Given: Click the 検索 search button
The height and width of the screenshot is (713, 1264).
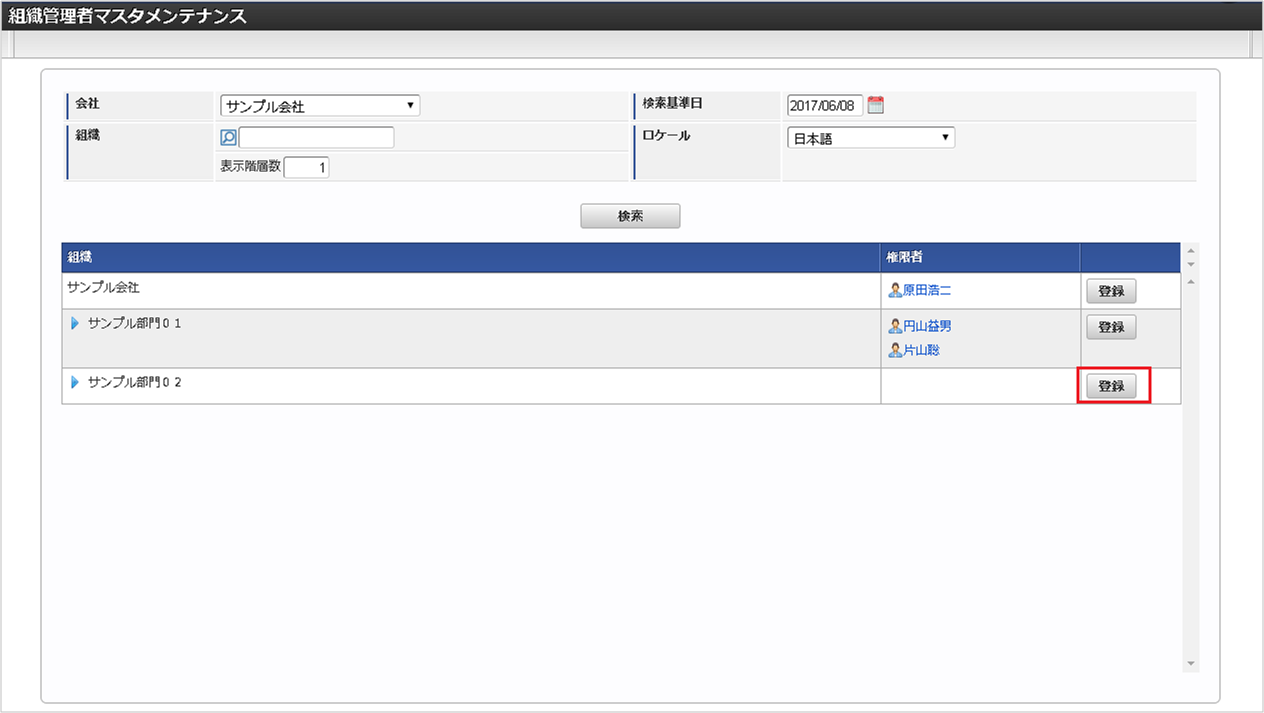Looking at the screenshot, I should point(630,216).
